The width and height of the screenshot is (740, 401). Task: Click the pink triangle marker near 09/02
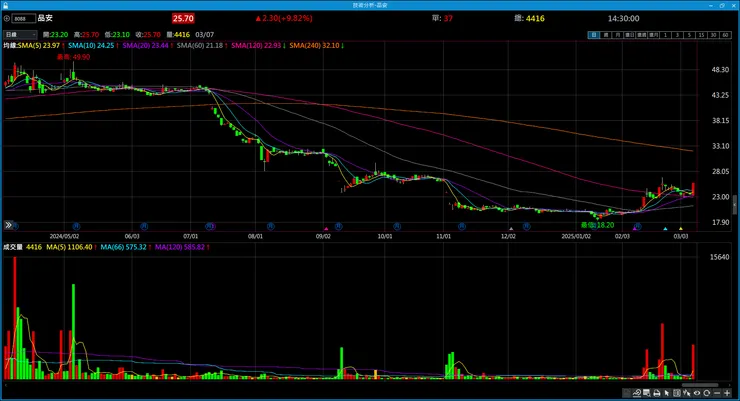coord(326,228)
